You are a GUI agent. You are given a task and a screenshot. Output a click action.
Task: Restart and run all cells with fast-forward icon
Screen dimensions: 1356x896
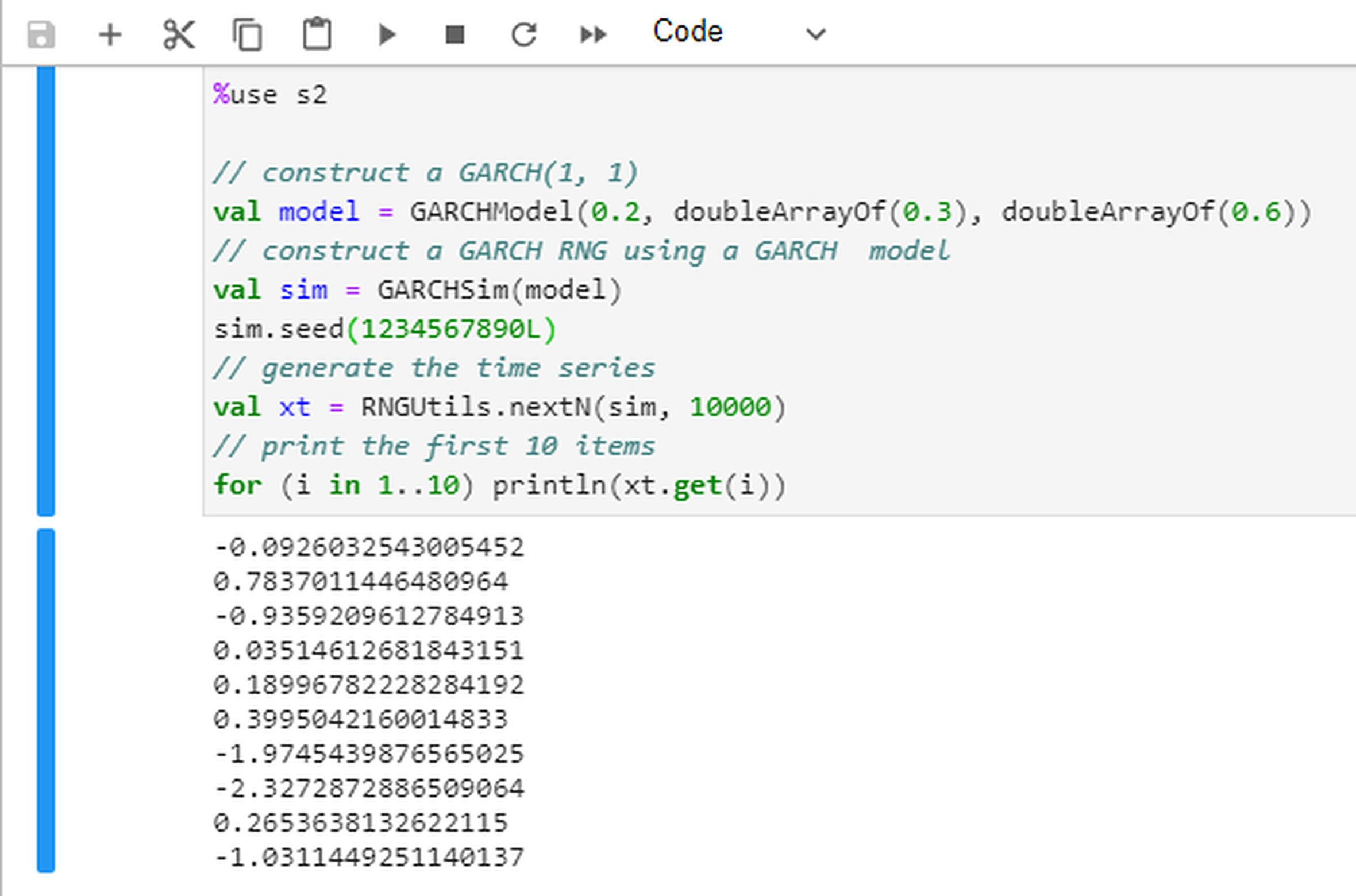(x=593, y=35)
